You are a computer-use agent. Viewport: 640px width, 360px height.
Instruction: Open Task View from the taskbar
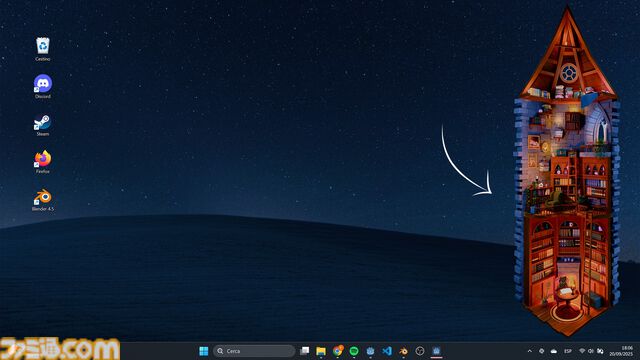pyautogui.click(x=304, y=351)
